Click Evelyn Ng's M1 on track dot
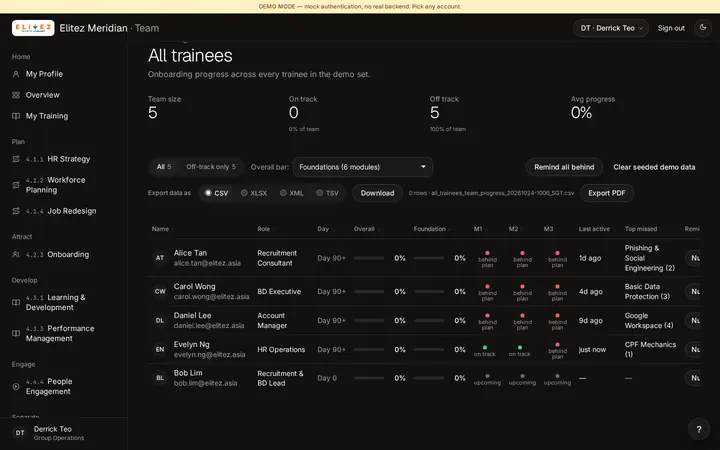The width and height of the screenshot is (720, 450). pos(484,348)
